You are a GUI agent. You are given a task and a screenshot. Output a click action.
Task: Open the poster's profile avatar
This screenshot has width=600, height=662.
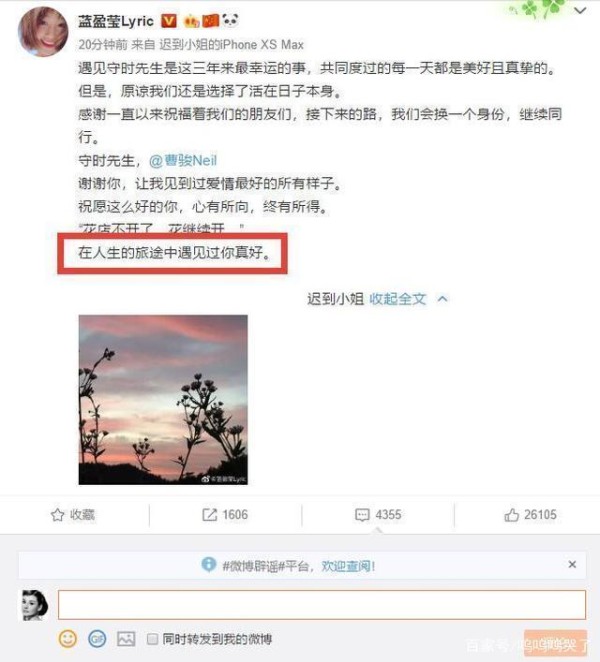pos(43,32)
